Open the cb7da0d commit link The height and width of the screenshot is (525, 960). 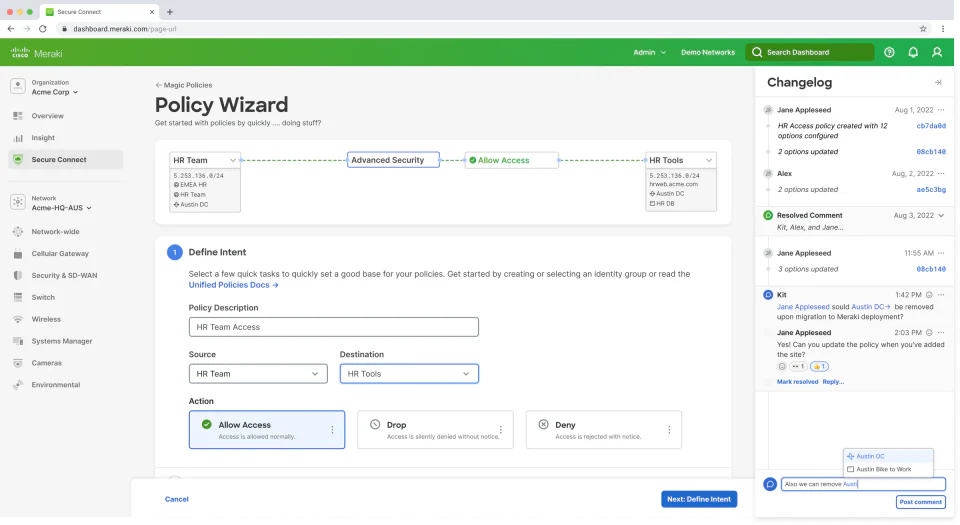(931, 126)
